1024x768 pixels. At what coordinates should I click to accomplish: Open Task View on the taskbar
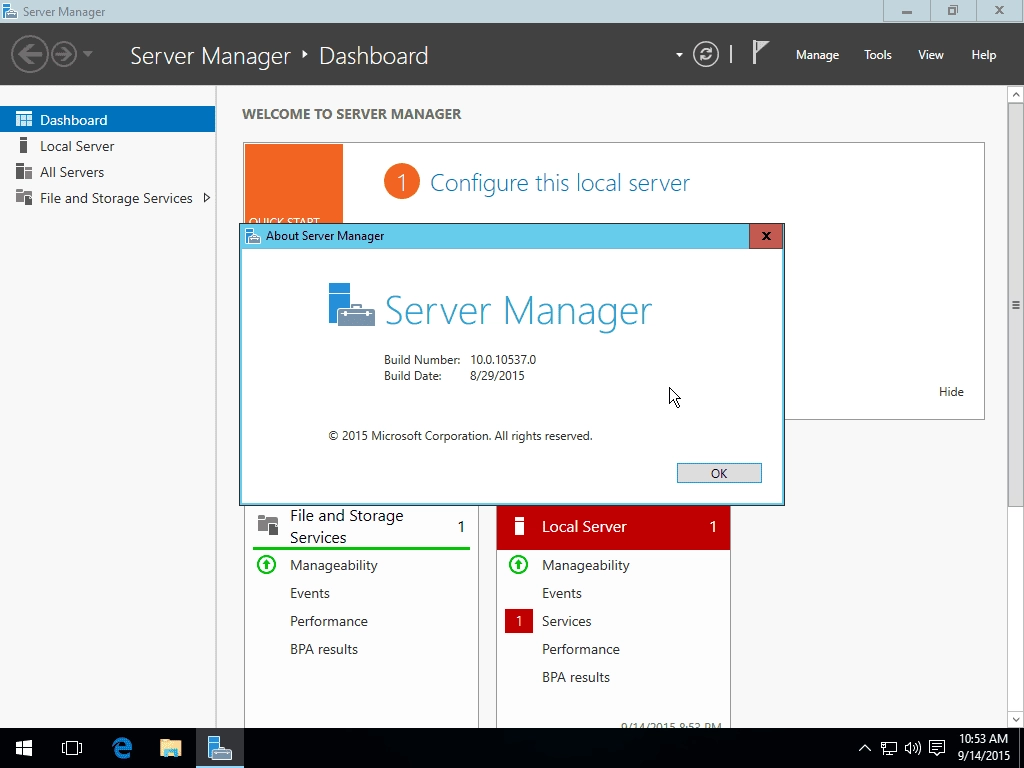pyautogui.click(x=72, y=748)
